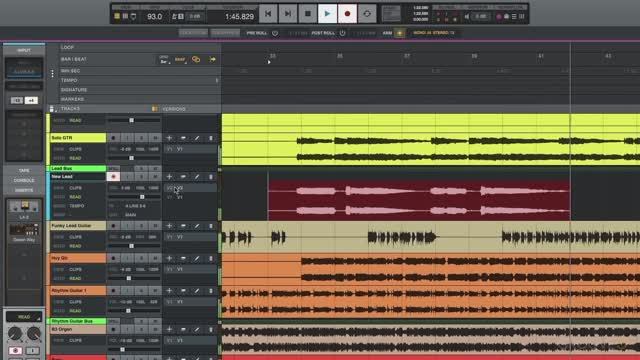The width and height of the screenshot is (640, 360).
Task: Delete version on Hvy Gtr track
Action: pyautogui.click(x=211, y=258)
